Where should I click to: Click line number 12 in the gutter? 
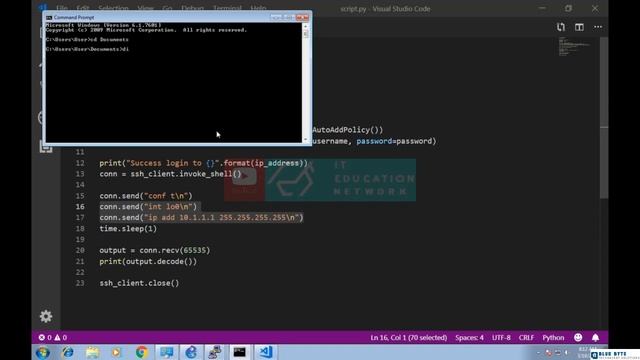[x=80, y=163]
